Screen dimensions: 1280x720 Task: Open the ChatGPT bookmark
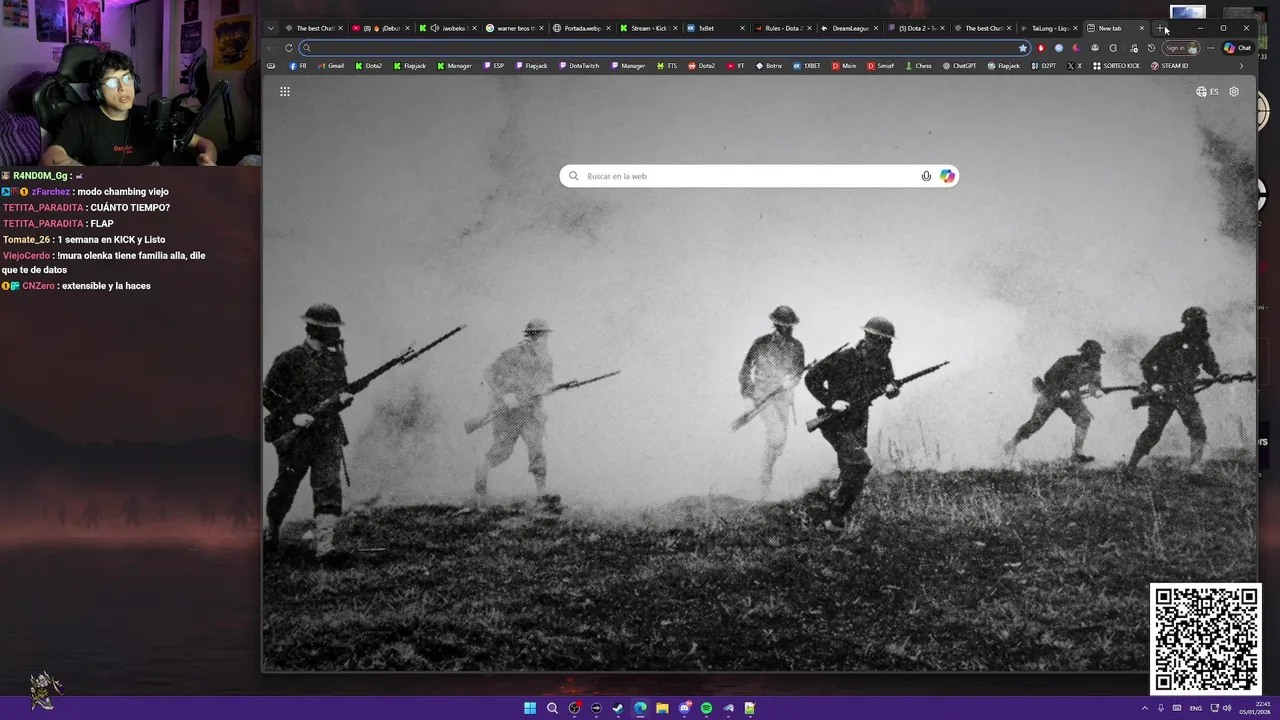[x=960, y=66]
